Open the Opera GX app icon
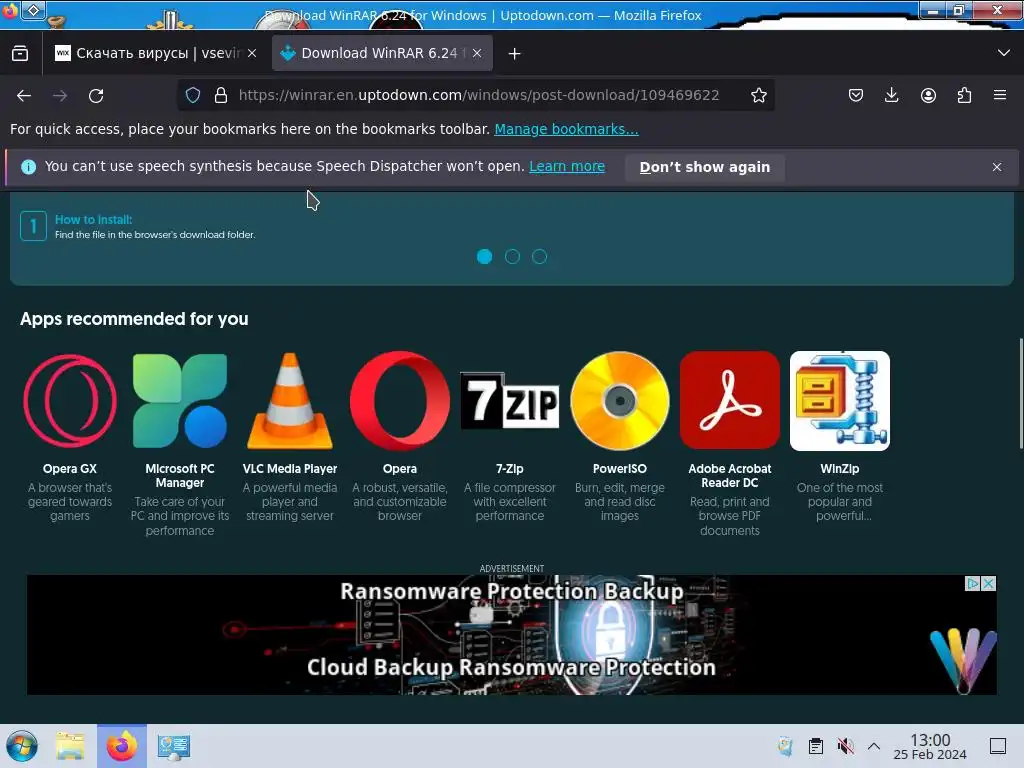1024x768 pixels. [x=70, y=401]
